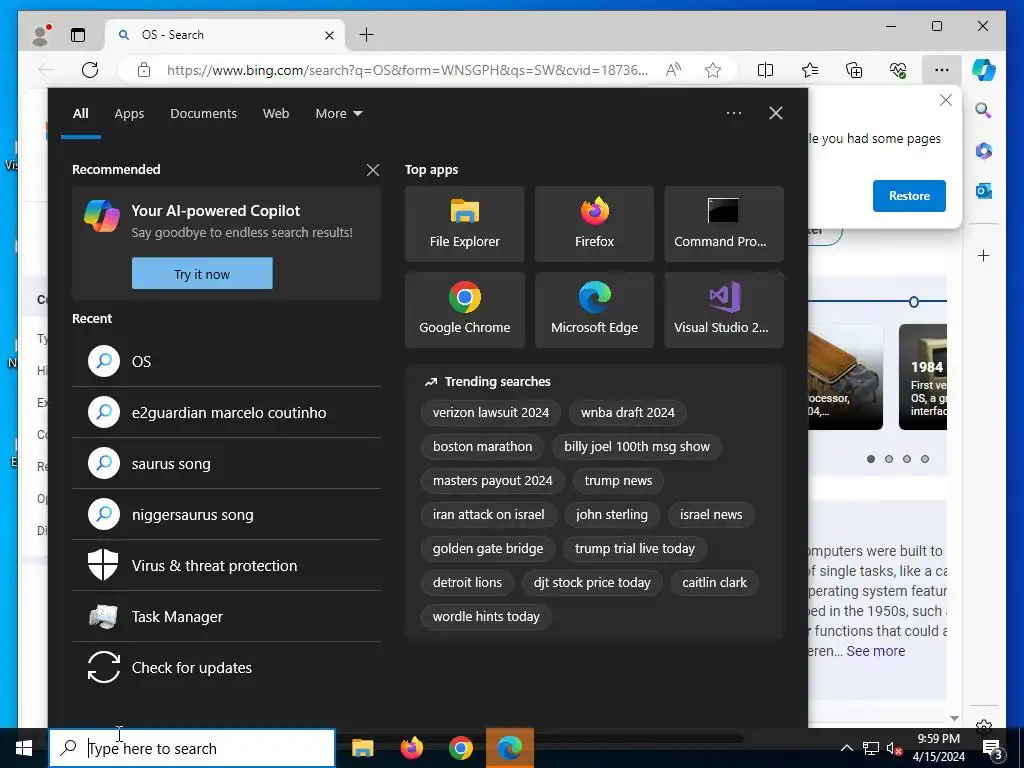This screenshot has height=768, width=1024.
Task: Search trending masters payout 2024
Action: (x=492, y=481)
